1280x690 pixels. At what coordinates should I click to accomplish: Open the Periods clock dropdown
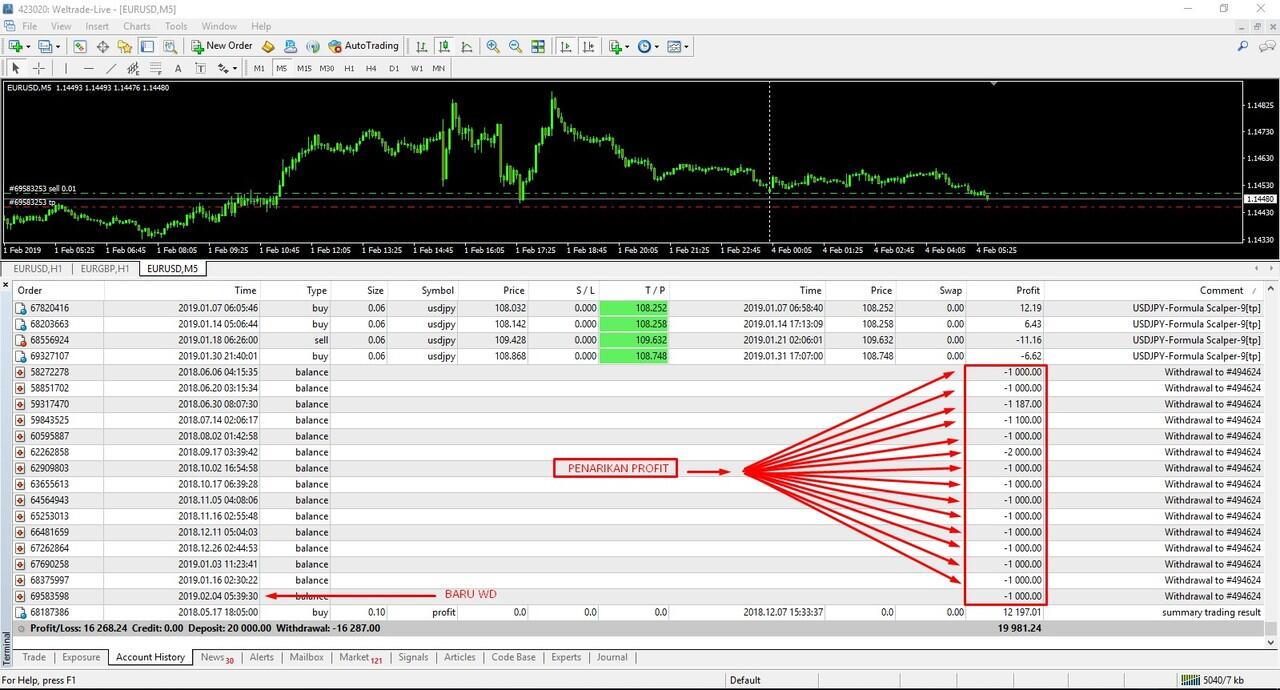pyautogui.click(x=648, y=46)
